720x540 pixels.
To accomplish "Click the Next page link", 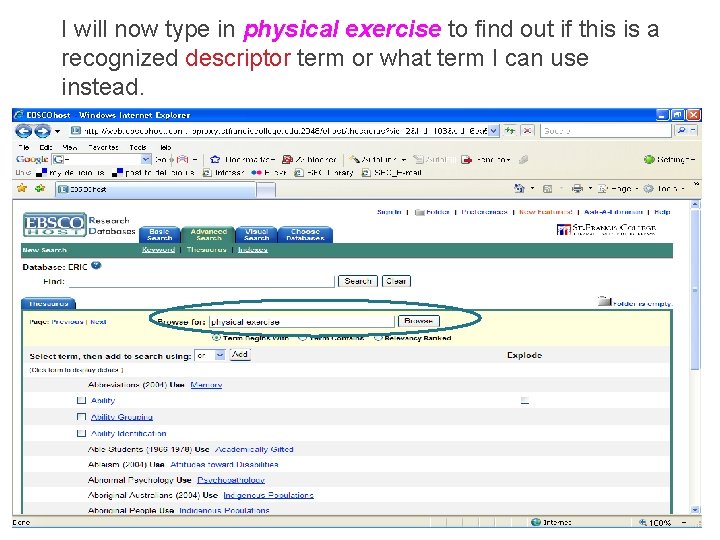I will click(x=98, y=322).
